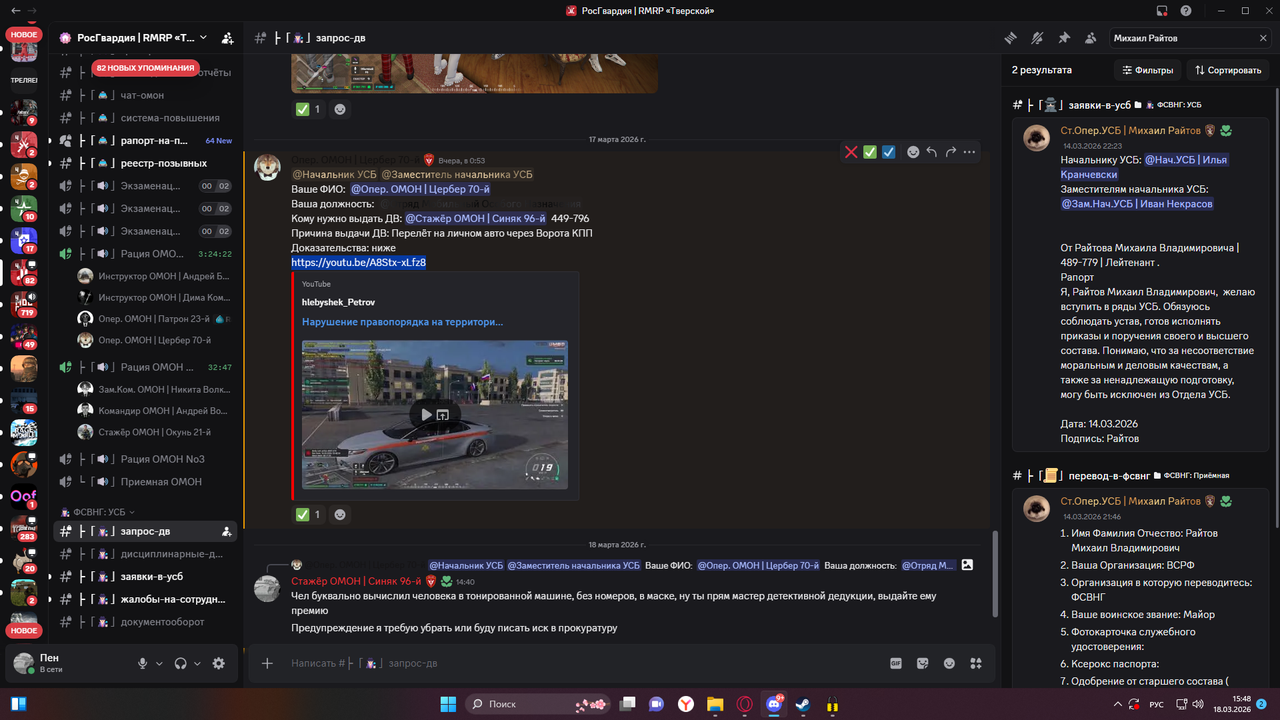
Task: Open More options ellipsis in message toolbar
Action: [x=970, y=152]
